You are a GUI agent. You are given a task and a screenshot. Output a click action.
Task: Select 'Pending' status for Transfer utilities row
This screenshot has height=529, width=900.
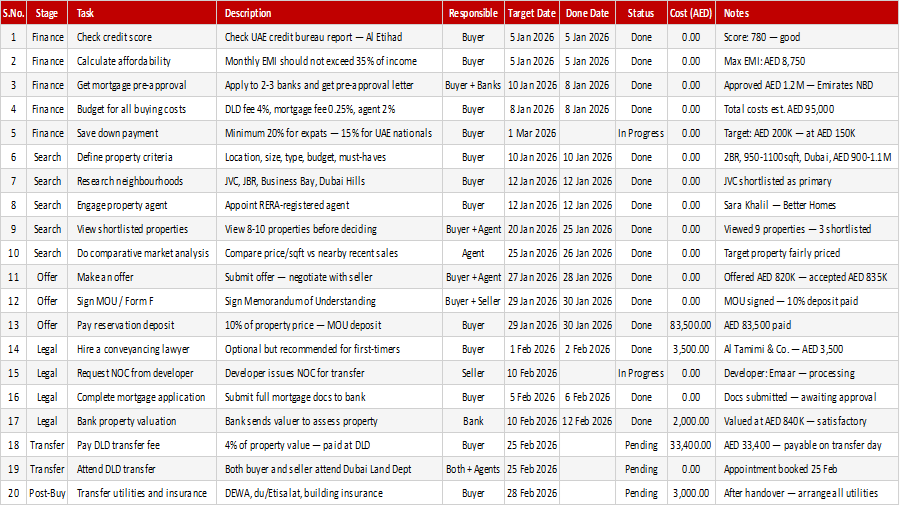[641, 493]
